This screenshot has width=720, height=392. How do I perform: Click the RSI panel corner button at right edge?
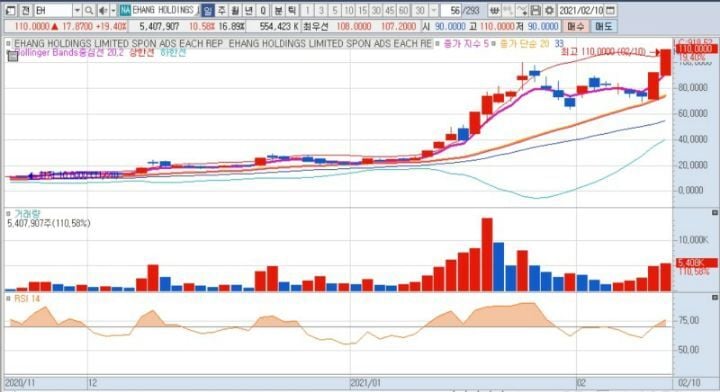click(714, 297)
